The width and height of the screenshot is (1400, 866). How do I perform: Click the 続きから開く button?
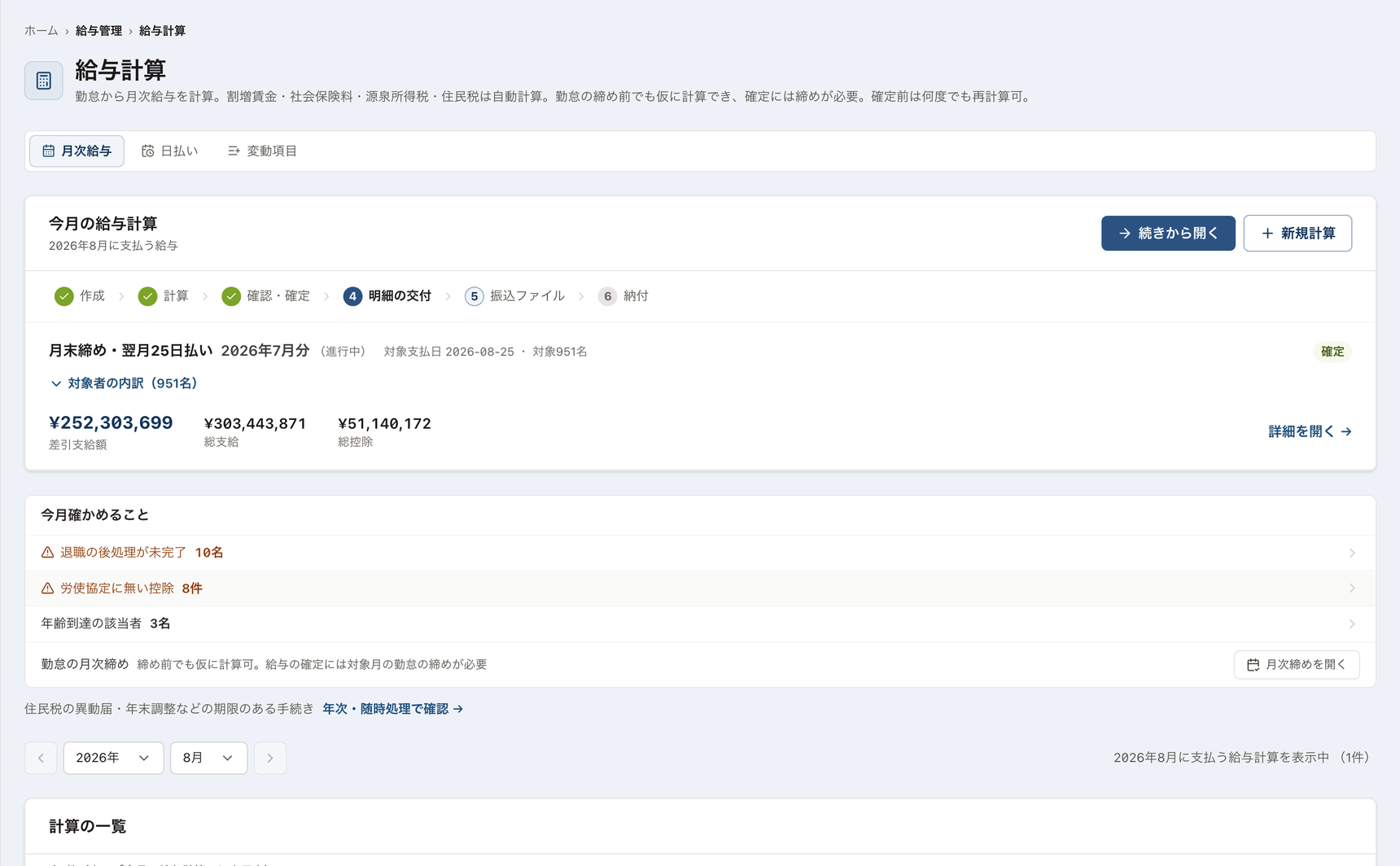(x=1168, y=234)
